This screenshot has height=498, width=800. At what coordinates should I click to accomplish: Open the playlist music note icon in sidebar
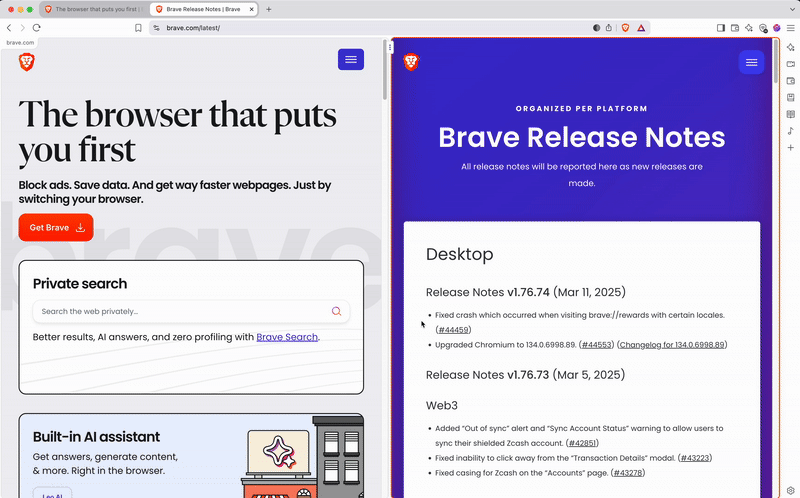click(x=790, y=131)
